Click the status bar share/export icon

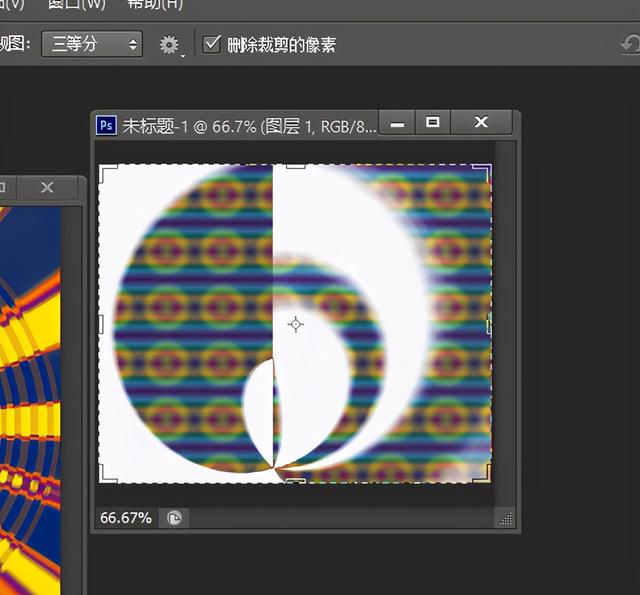click(174, 518)
